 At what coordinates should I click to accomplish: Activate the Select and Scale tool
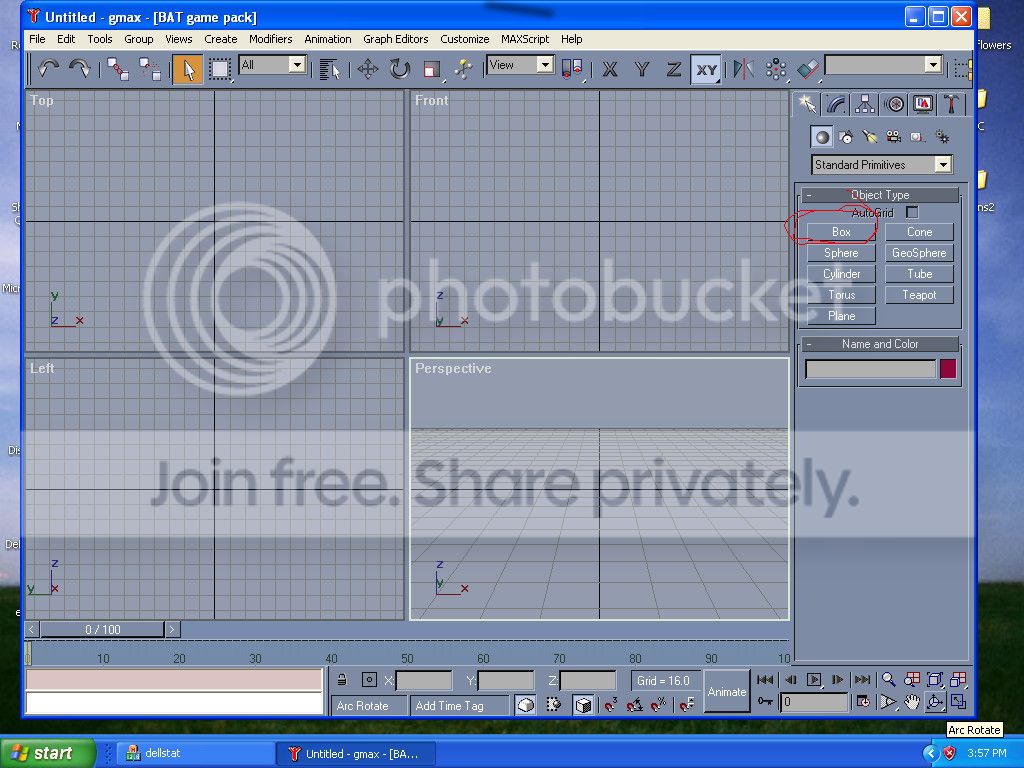(x=432, y=69)
